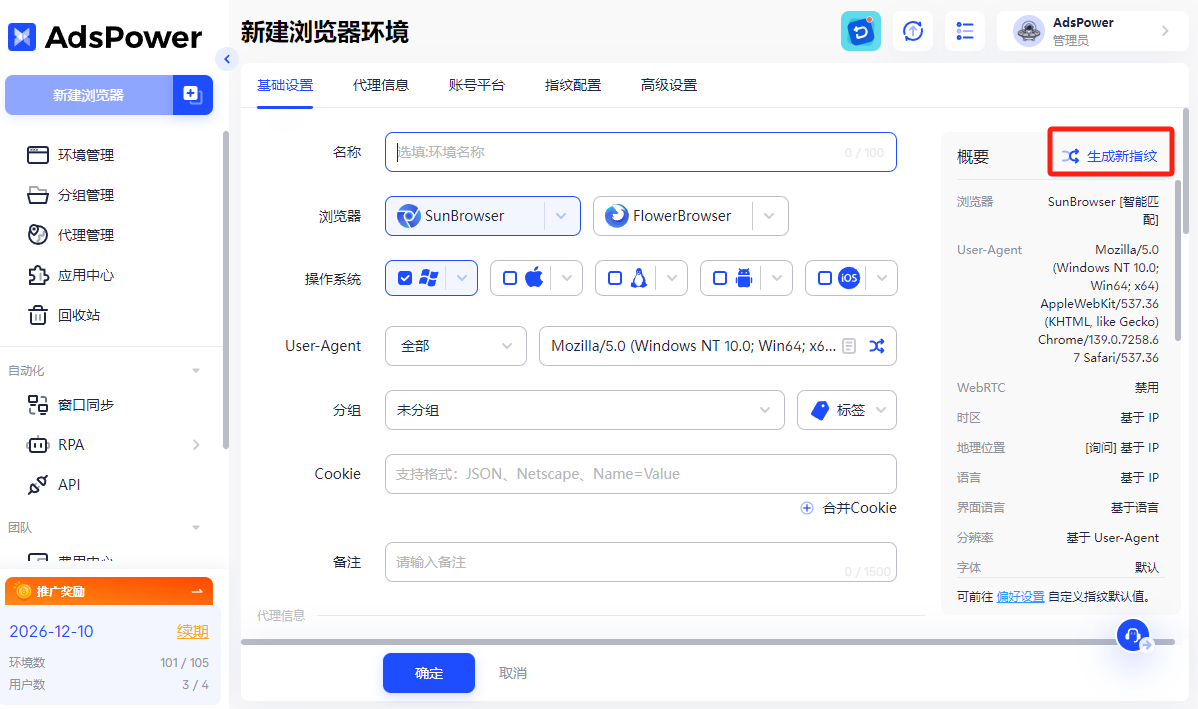Image resolution: width=1198 pixels, height=709 pixels.
Task: Confirm with the 确定 button
Action: [429, 673]
